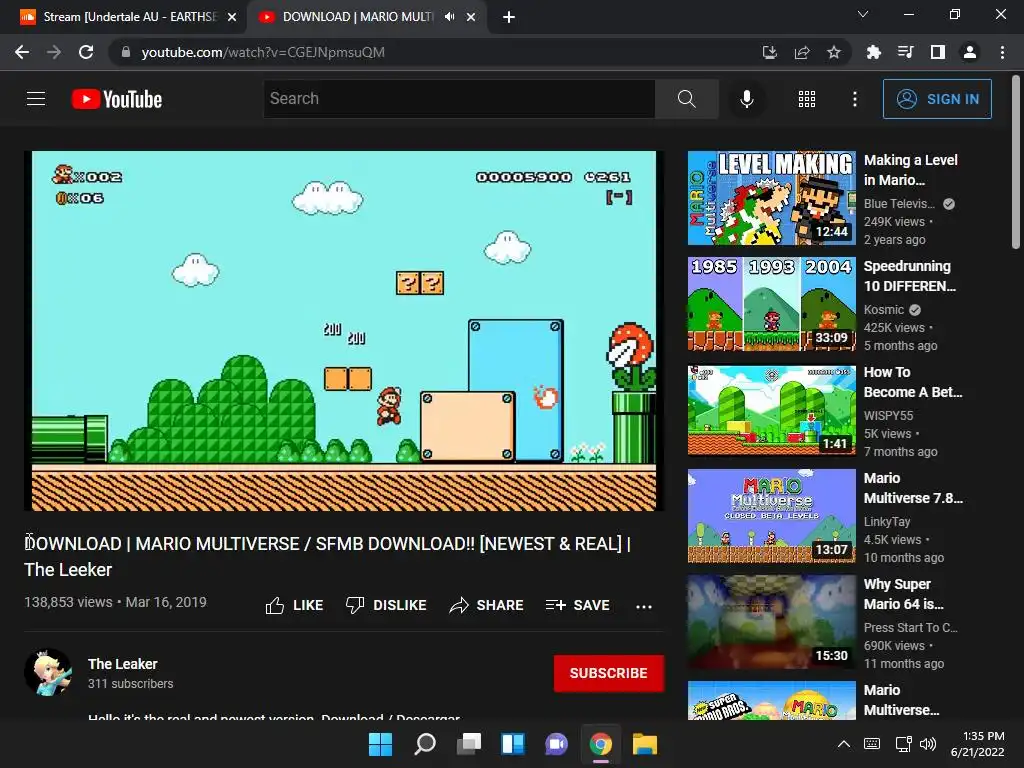Open the media control icon
Image resolution: width=1024 pixels, height=768 pixels.
click(905, 52)
